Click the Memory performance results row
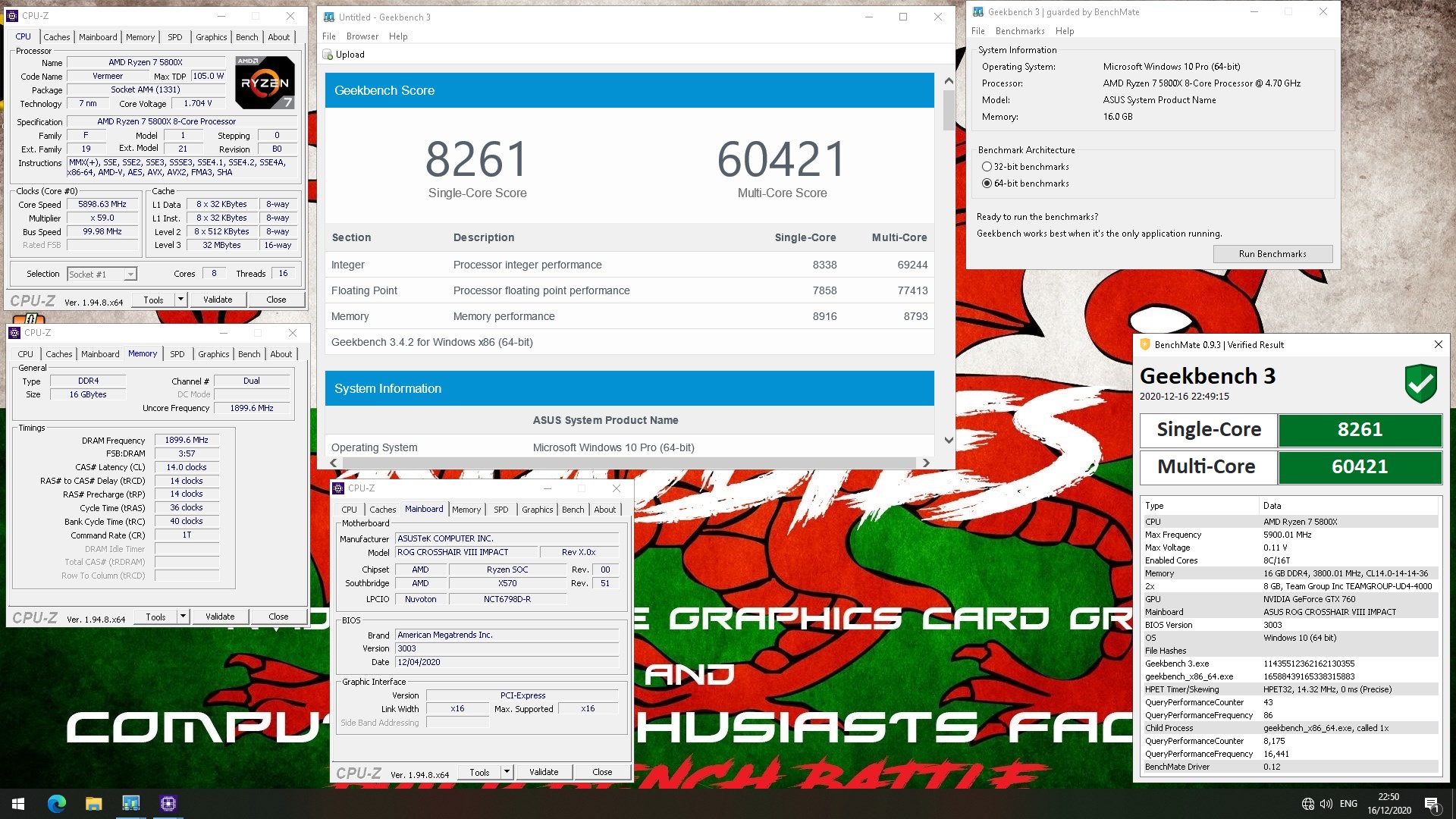The image size is (1456, 819). [629, 316]
